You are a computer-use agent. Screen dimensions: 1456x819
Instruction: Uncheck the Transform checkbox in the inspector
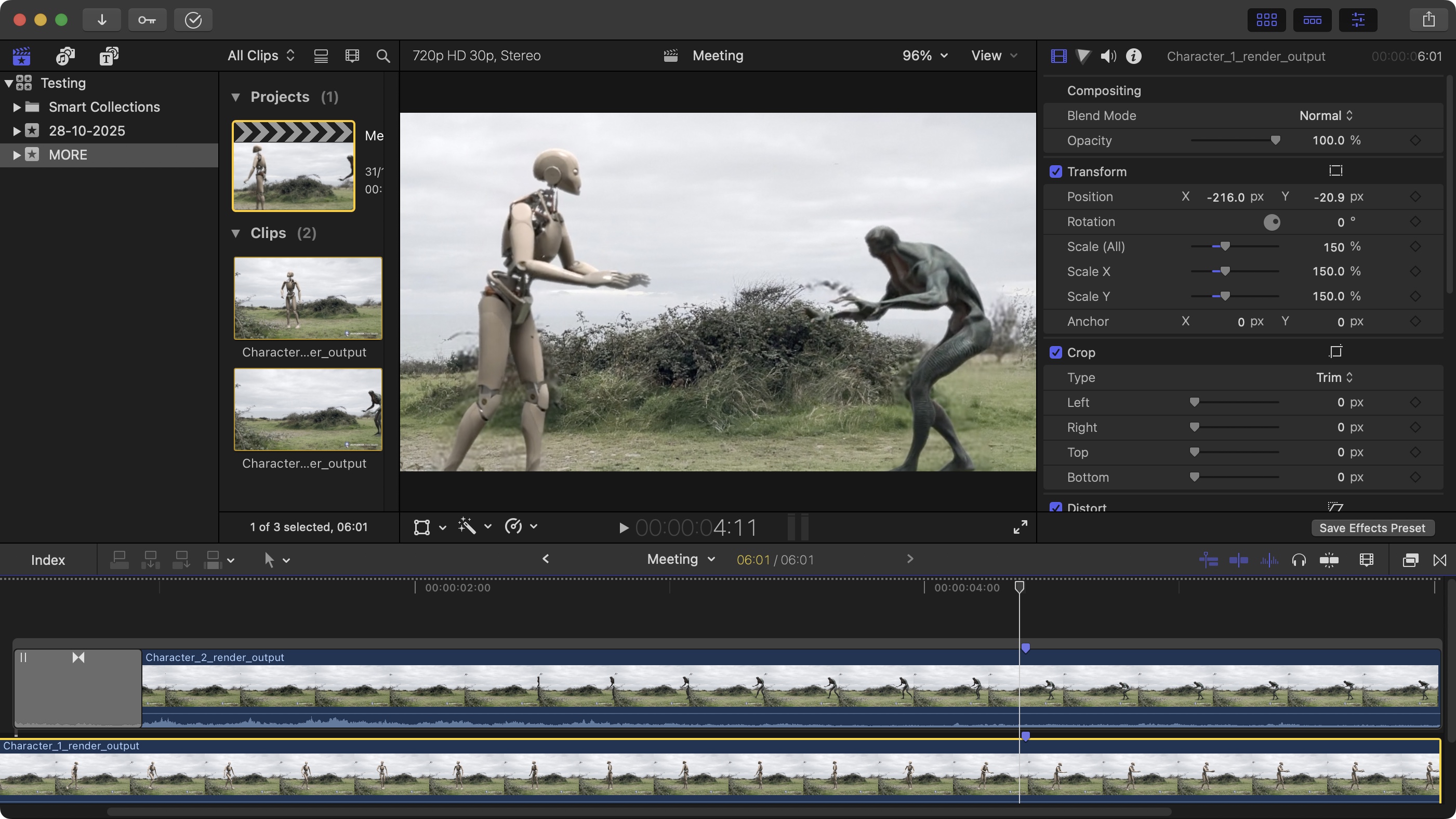pos(1056,171)
